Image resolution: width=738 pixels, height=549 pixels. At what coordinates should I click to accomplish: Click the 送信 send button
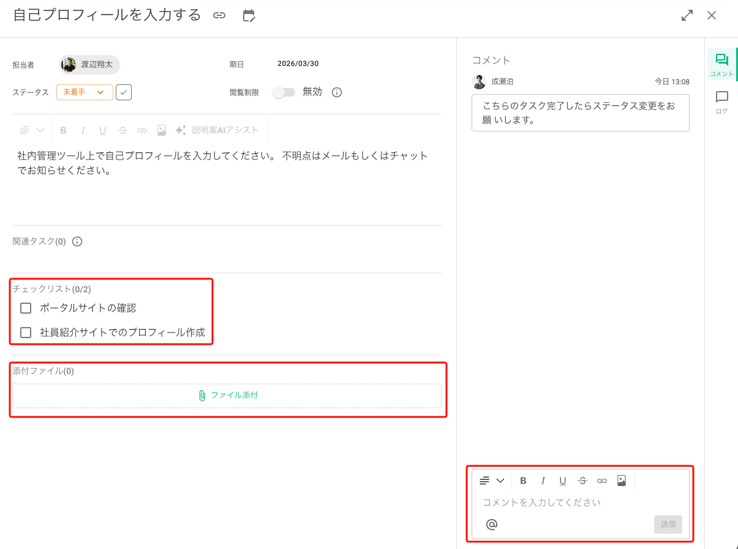[x=668, y=525]
